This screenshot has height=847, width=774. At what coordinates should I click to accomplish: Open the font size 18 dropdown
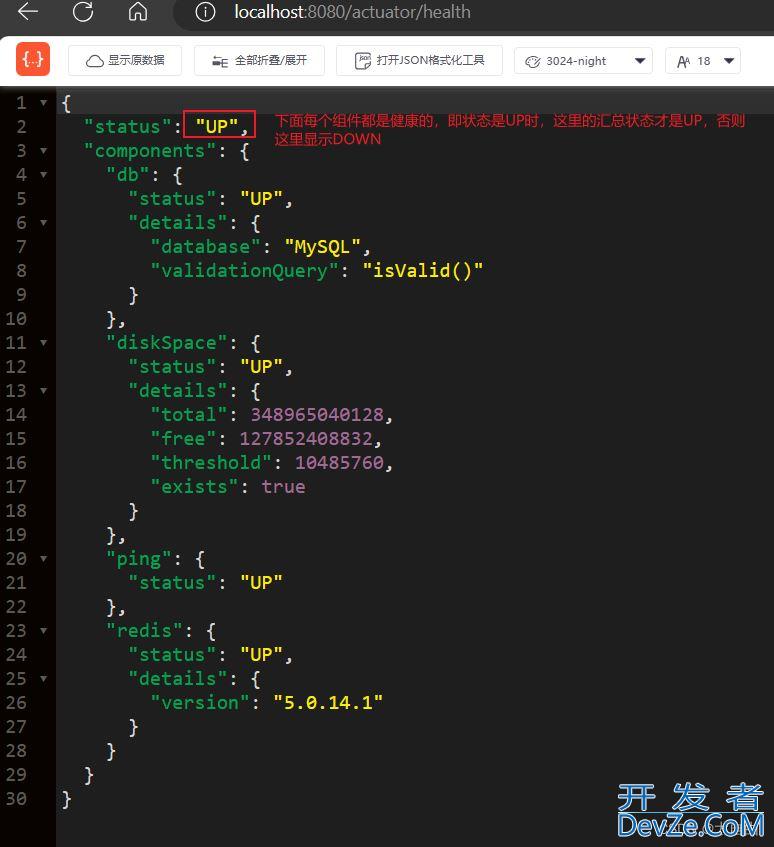(x=703, y=60)
